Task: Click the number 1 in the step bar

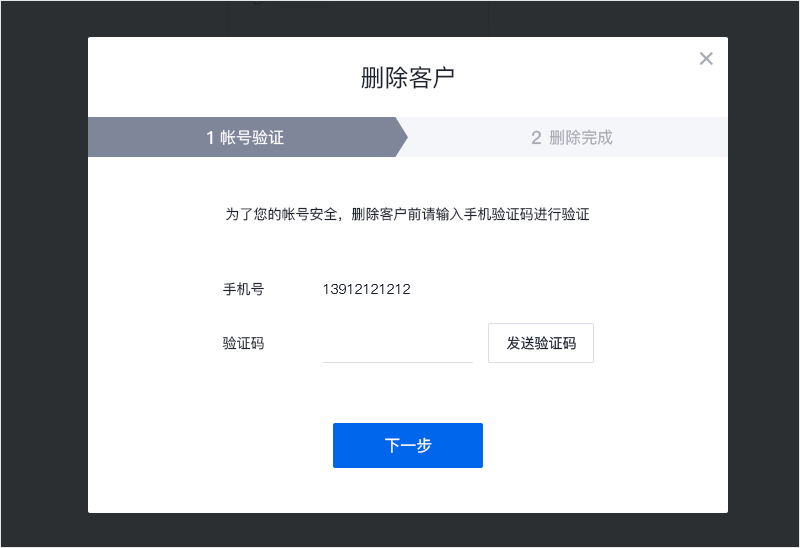Action: point(210,138)
